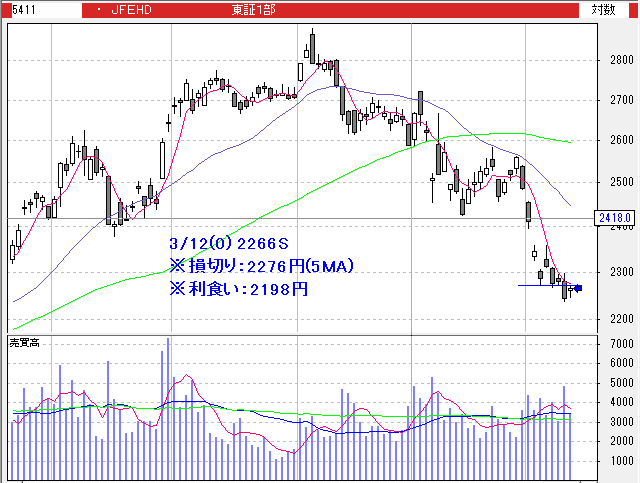Click the gray horizontal line at 2418.0
Image resolution: width=640 pixels, height=483 pixels.
(x=300, y=218)
